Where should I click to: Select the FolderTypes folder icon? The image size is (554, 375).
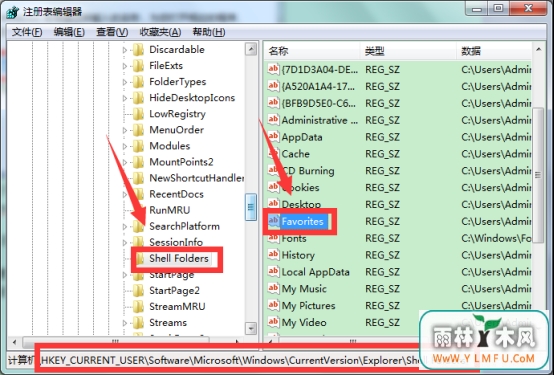pos(138,82)
